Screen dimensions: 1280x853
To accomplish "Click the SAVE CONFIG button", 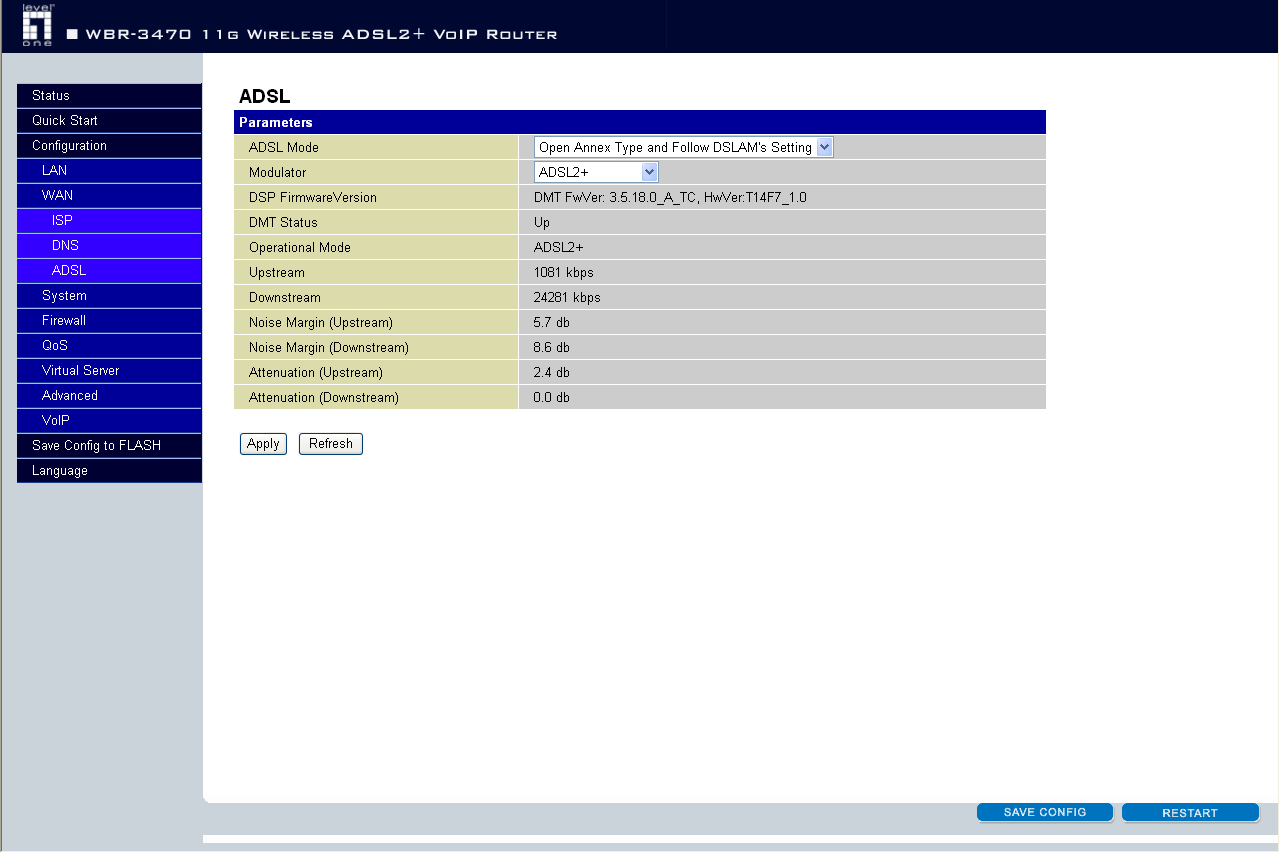I will (1045, 813).
